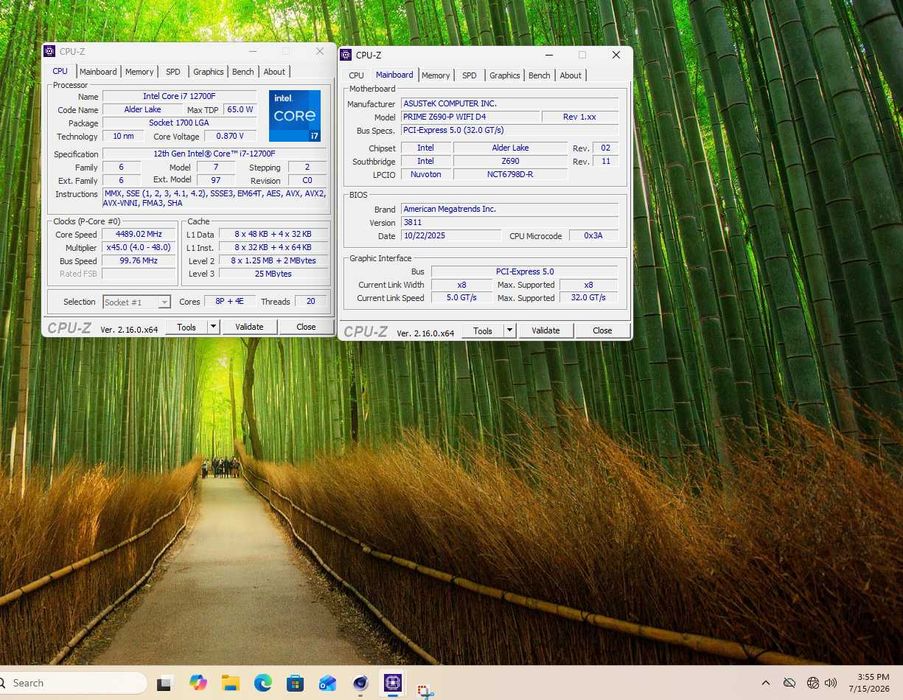Click Tools button in right CPU-Z window
903x700 pixels.
point(483,331)
